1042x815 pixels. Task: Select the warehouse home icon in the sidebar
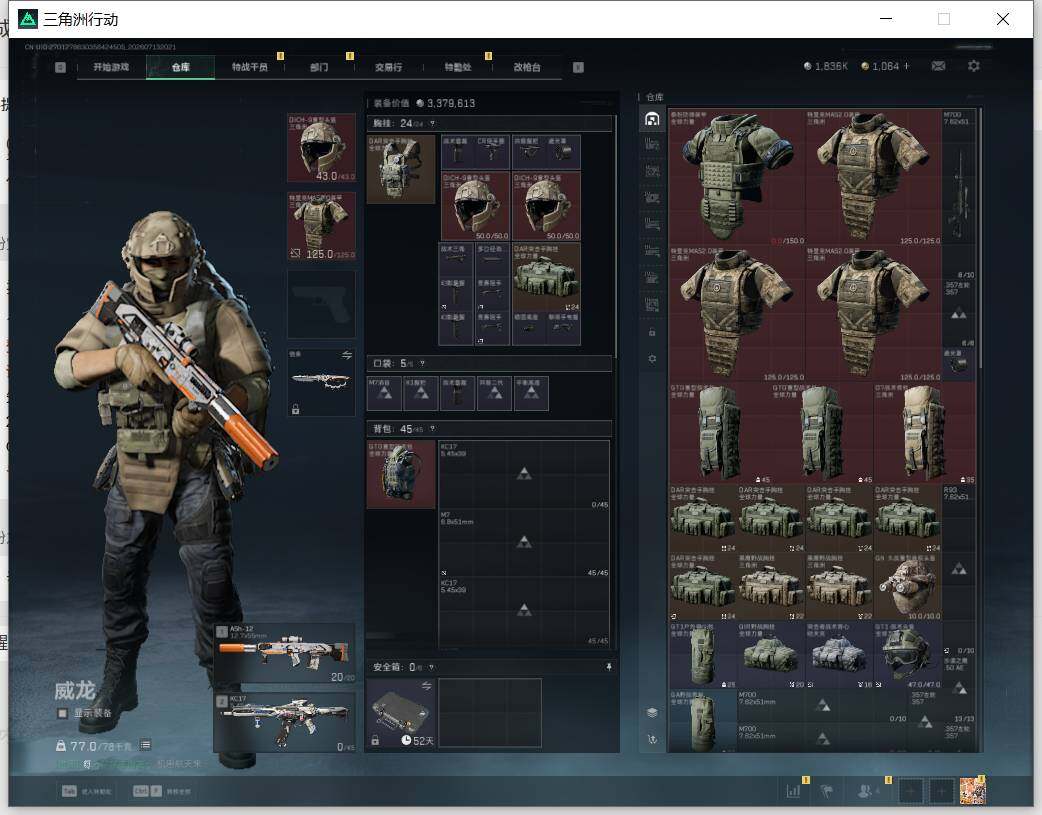click(x=652, y=119)
